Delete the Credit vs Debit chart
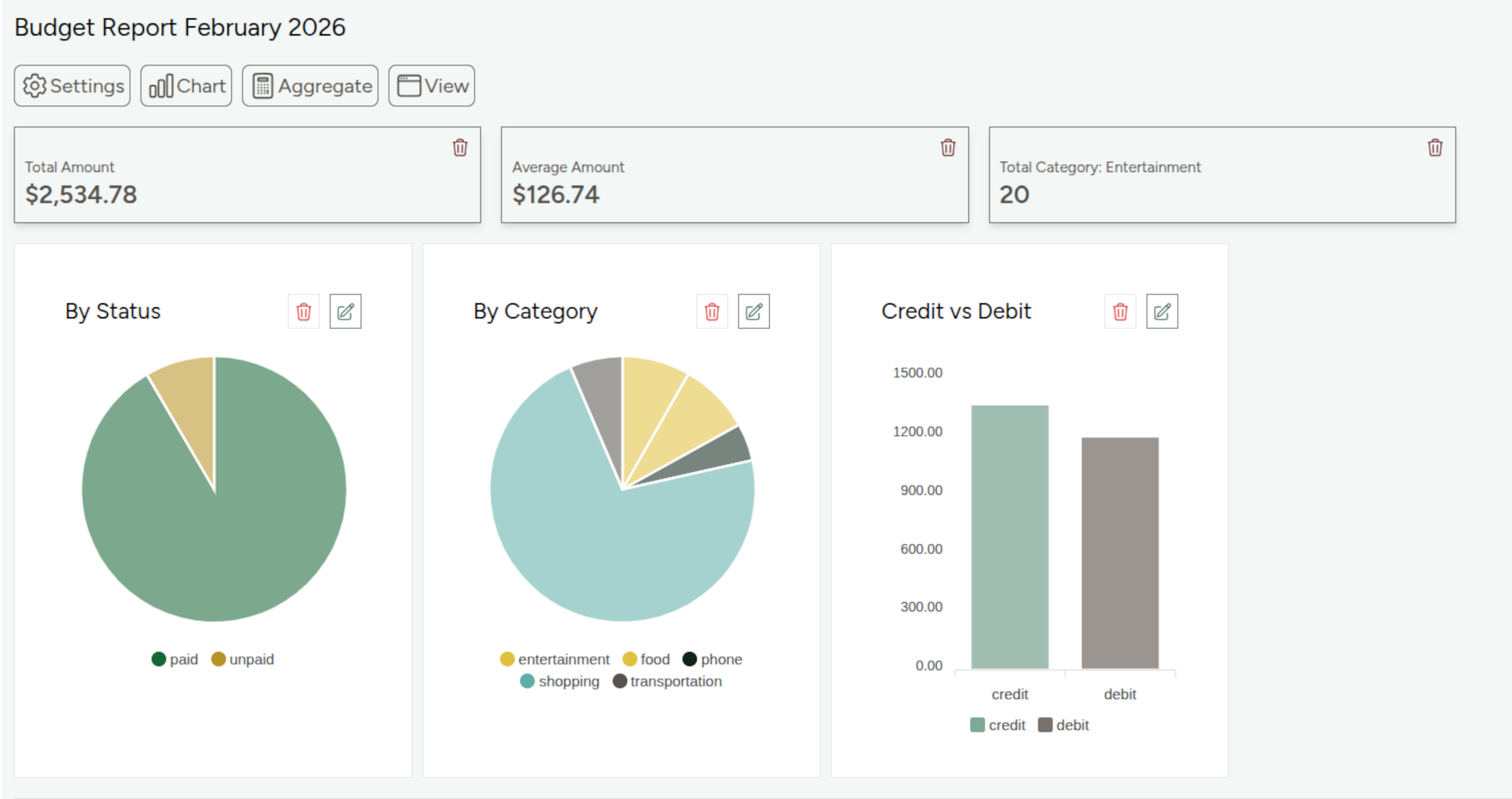Viewport: 1512px width, 799px height. [x=1120, y=312]
